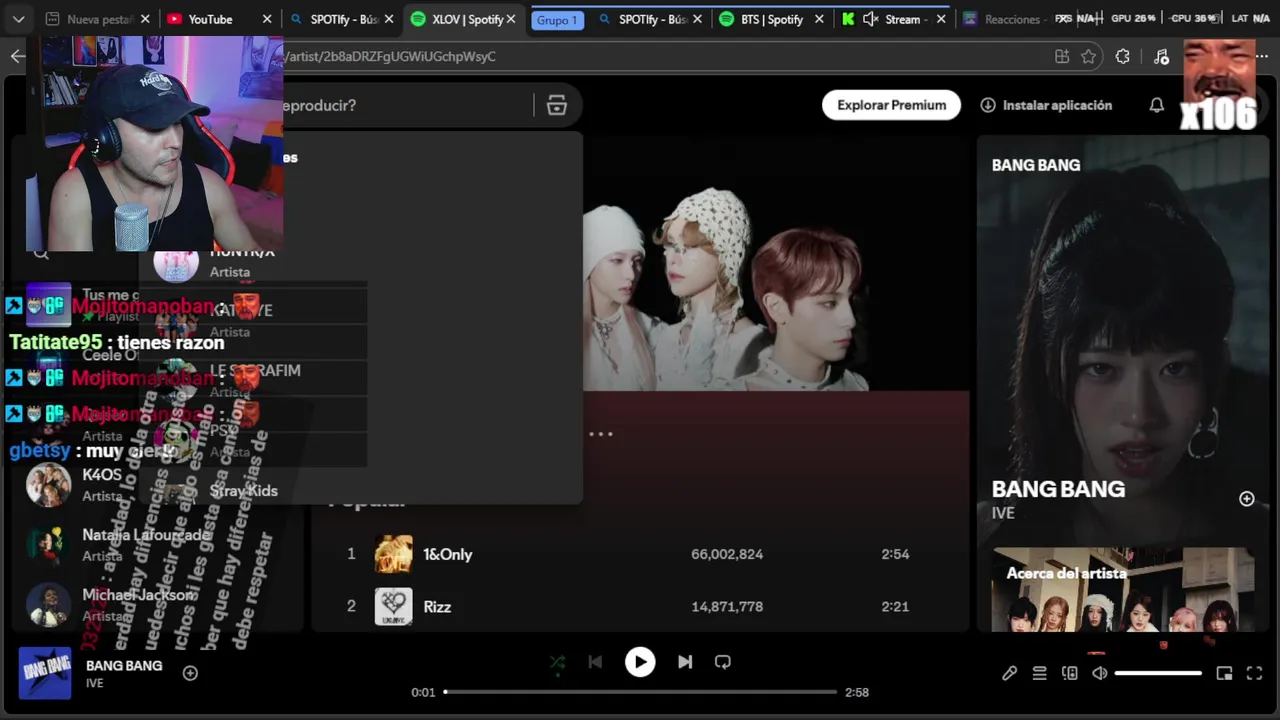Adjust the volume slider
Viewport: 1280px width, 720px height.
(1158, 673)
